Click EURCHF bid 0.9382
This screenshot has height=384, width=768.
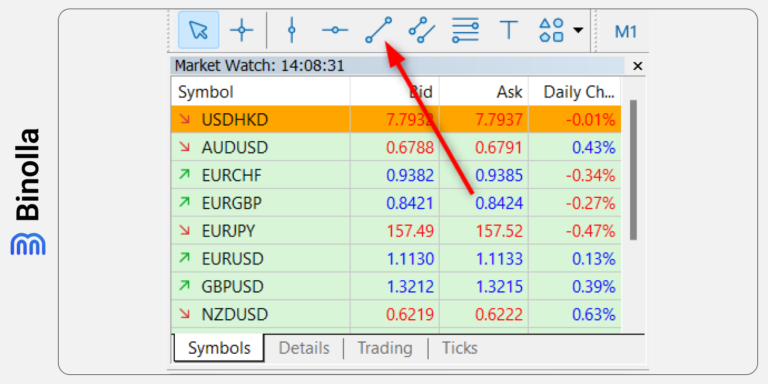tap(410, 175)
